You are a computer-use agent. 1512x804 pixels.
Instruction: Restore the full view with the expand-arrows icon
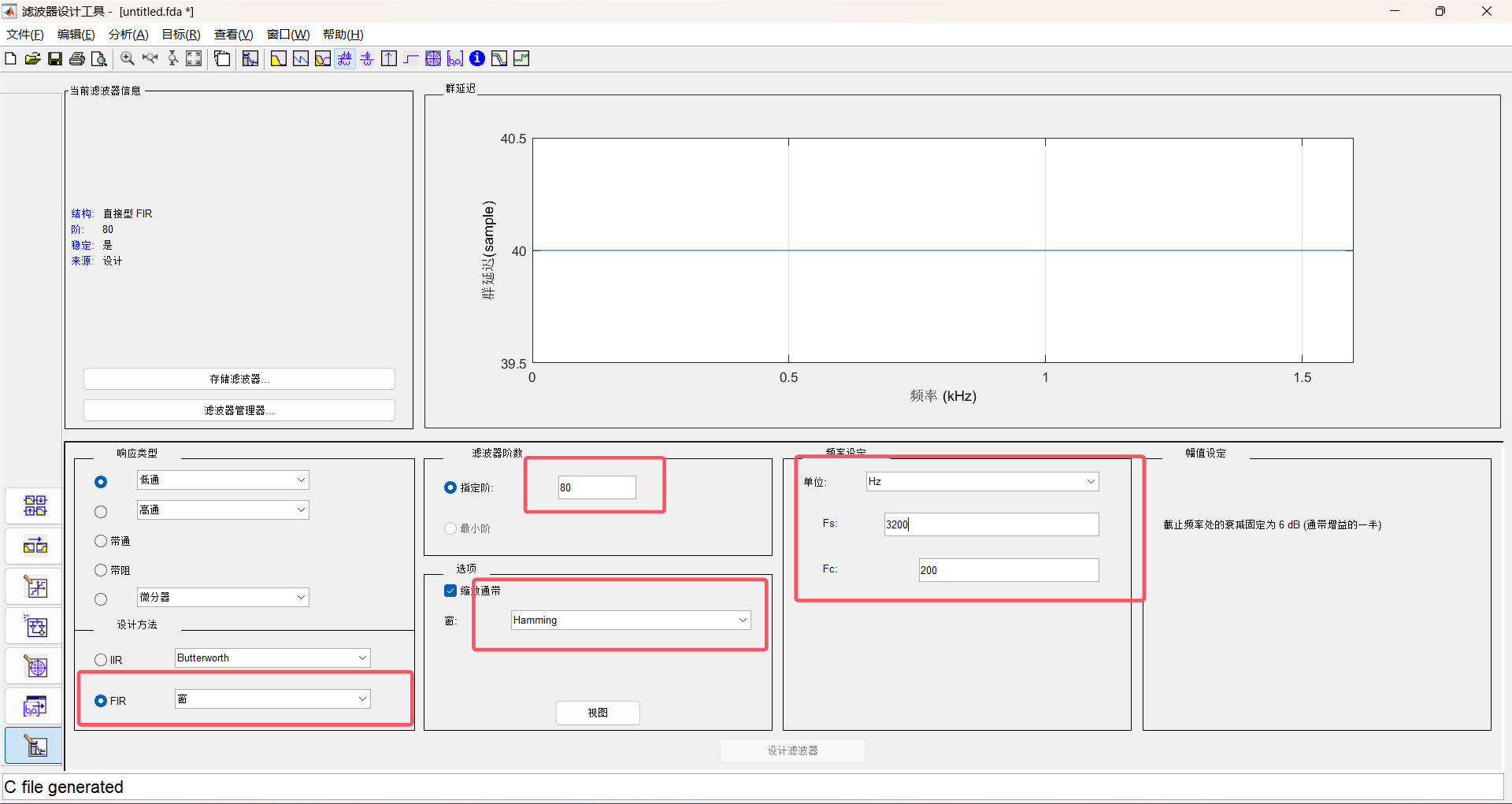tap(194, 58)
